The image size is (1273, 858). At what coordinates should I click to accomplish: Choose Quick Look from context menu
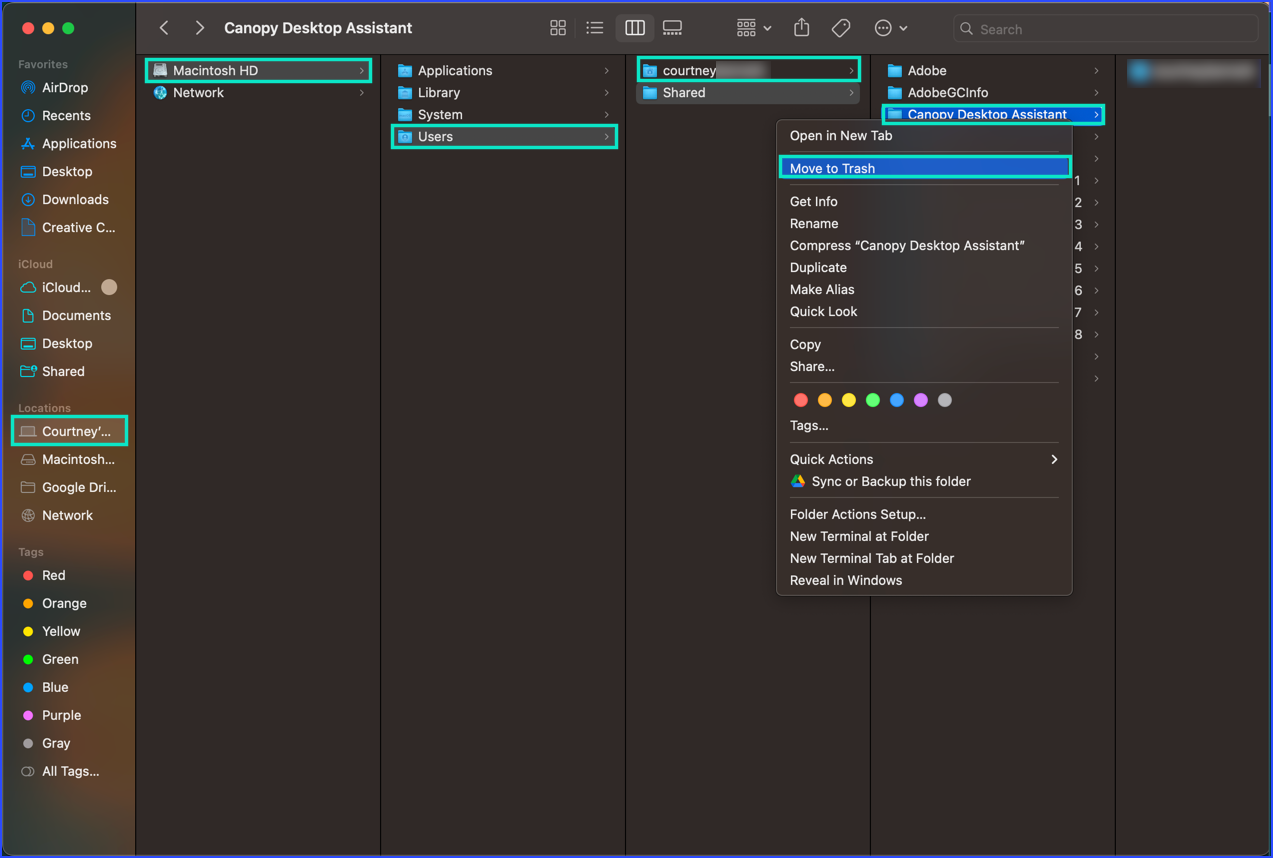pos(924,312)
